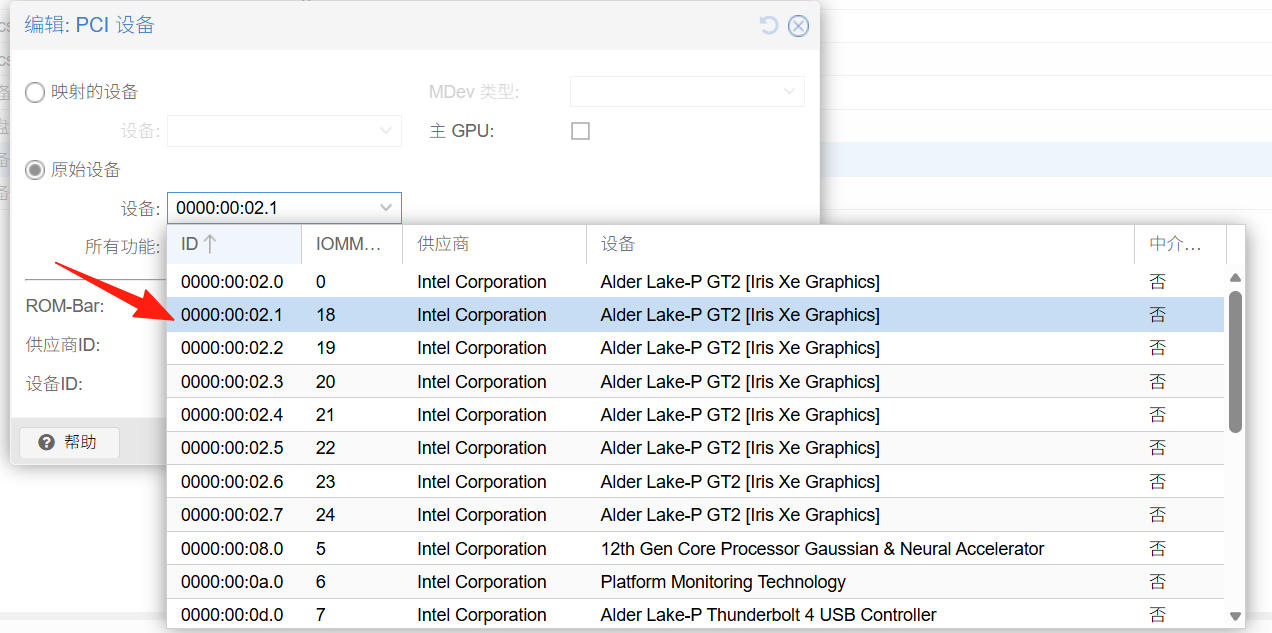The image size is (1272, 633).
Task: Click the help question mark button
Action: click(69, 442)
